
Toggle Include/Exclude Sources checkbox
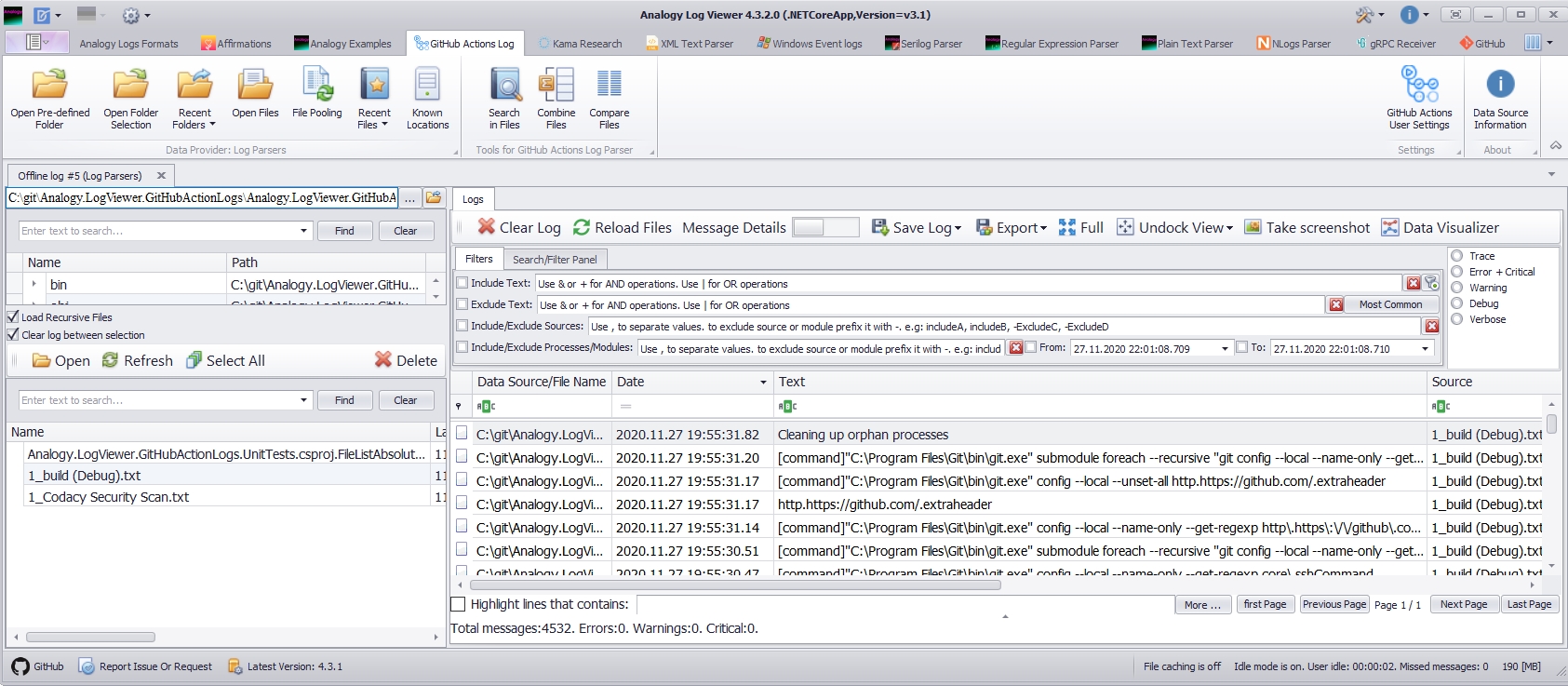(x=462, y=326)
